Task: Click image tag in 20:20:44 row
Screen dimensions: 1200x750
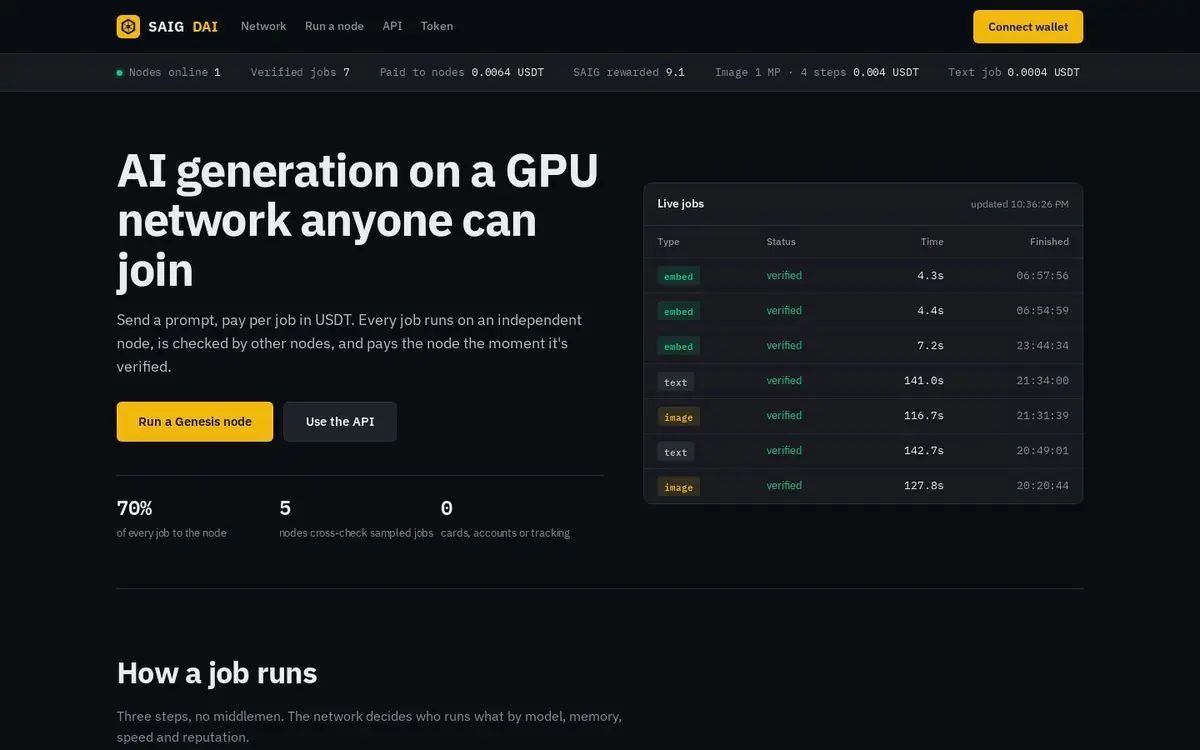Action: click(x=678, y=487)
